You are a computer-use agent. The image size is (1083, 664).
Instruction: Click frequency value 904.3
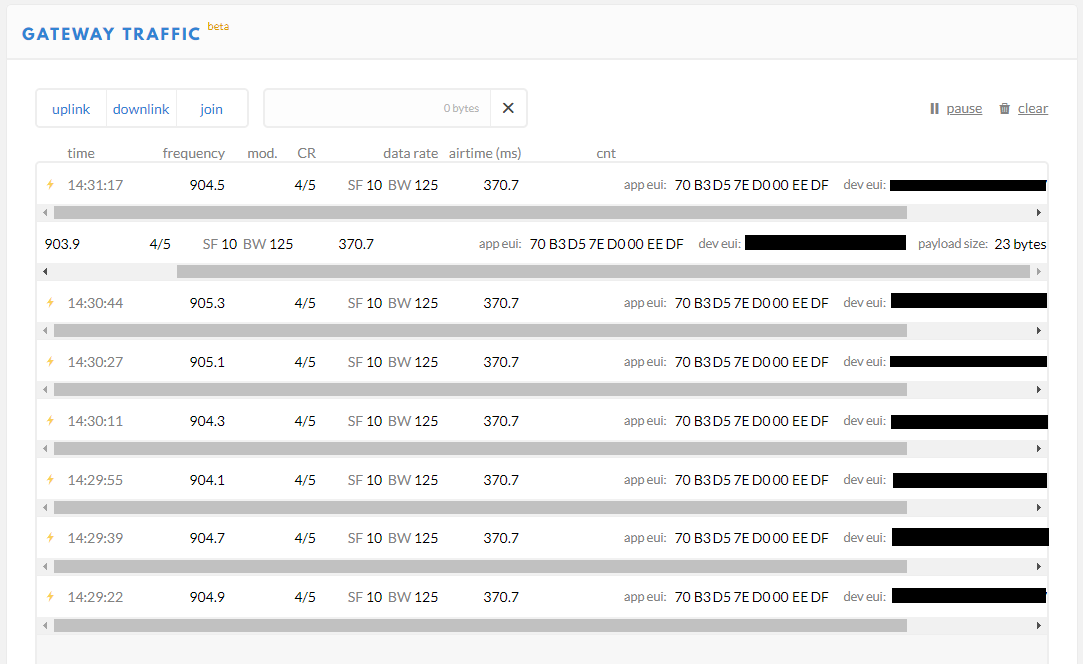207,421
